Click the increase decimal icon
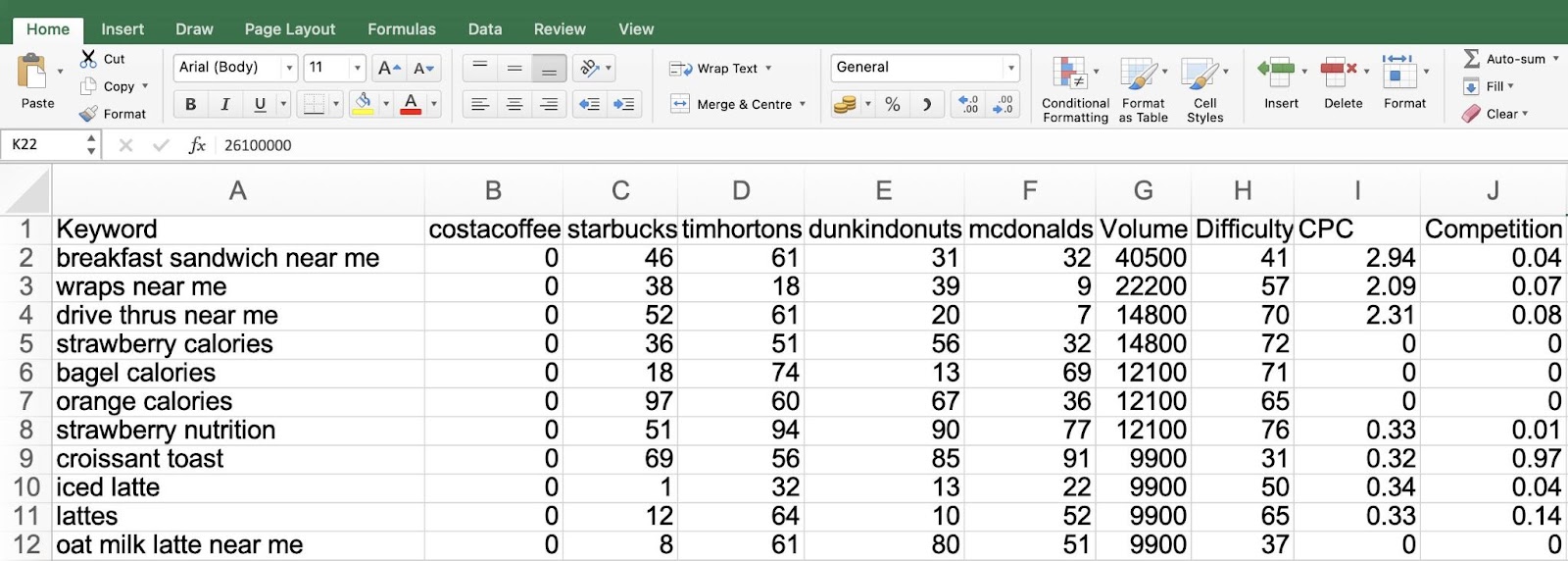Image resolution: width=1568 pixels, height=561 pixels. coord(968,104)
